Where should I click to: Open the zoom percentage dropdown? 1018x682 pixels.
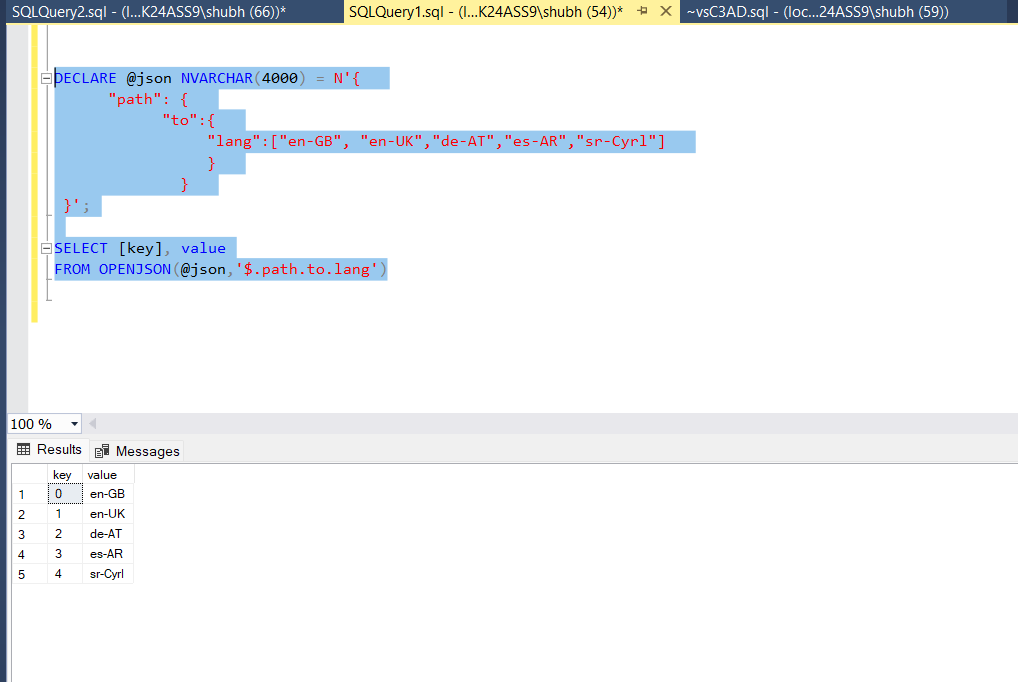[x=72, y=423]
